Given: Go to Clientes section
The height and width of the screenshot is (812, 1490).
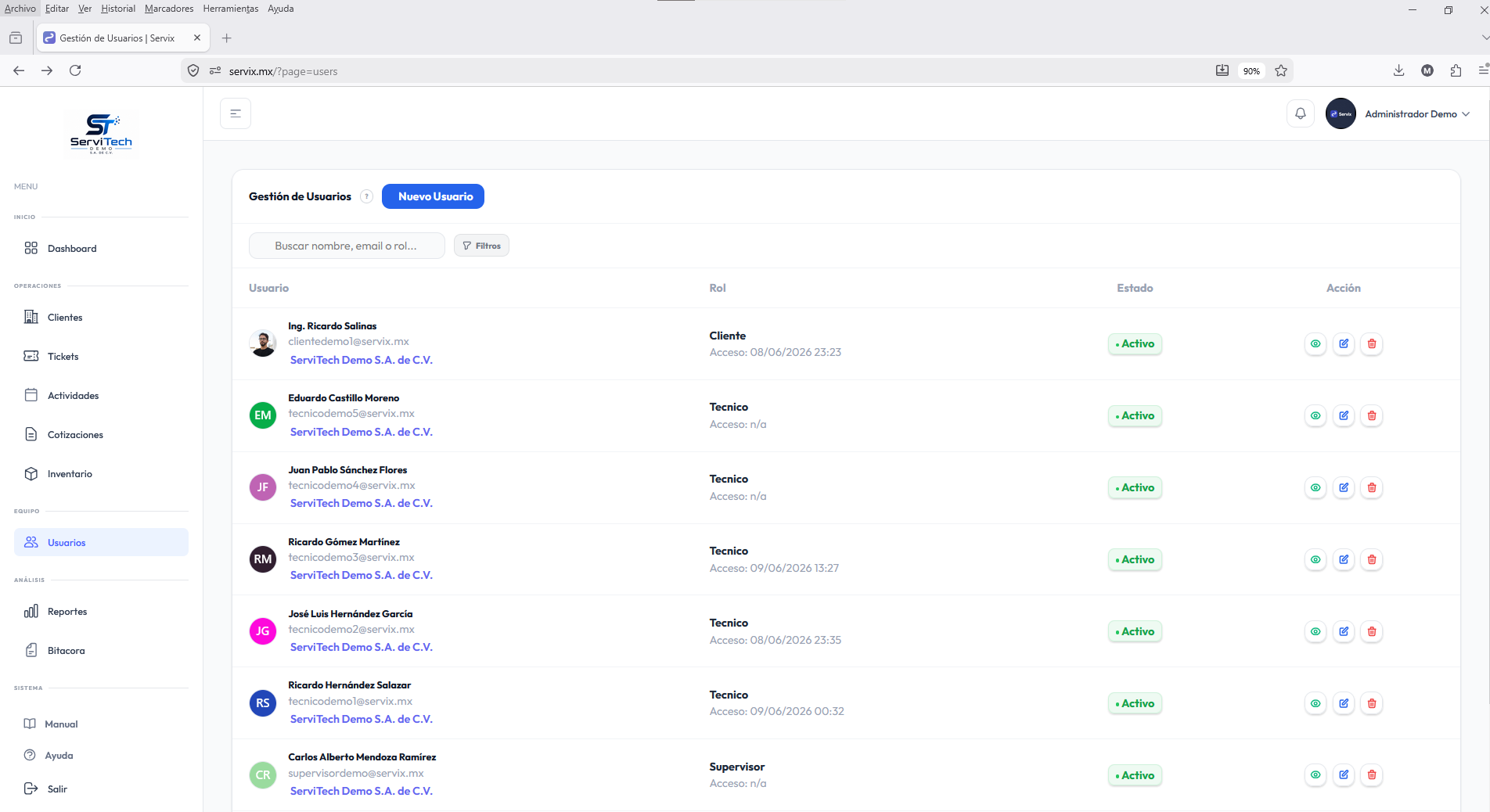Looking at the screenshot, I should coord(101,317).
